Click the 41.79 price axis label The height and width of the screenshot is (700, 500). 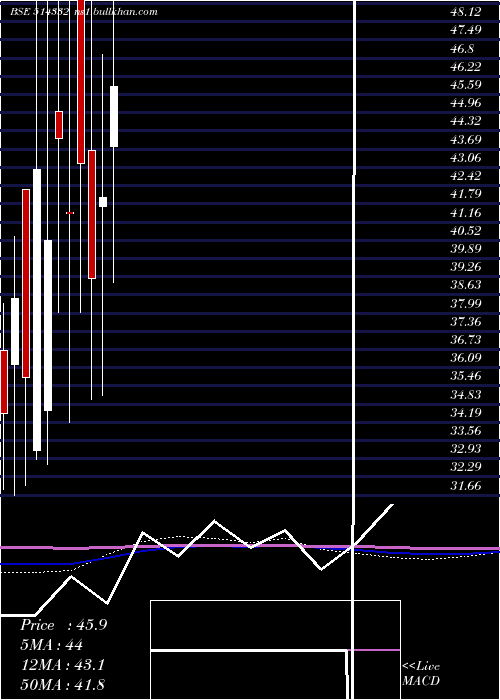[466, 194]
